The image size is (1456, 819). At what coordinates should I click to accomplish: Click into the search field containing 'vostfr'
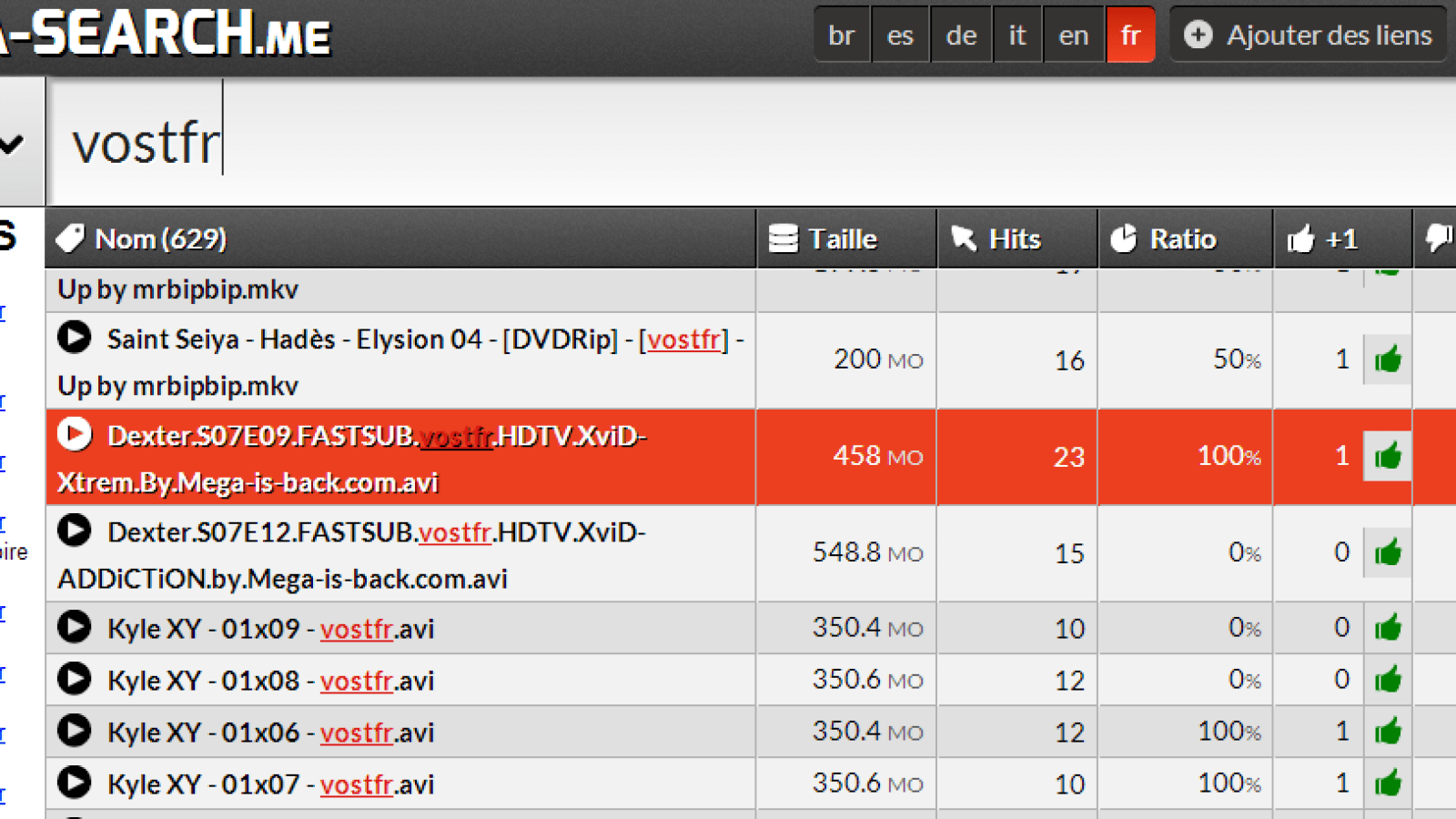pos(728,143)
